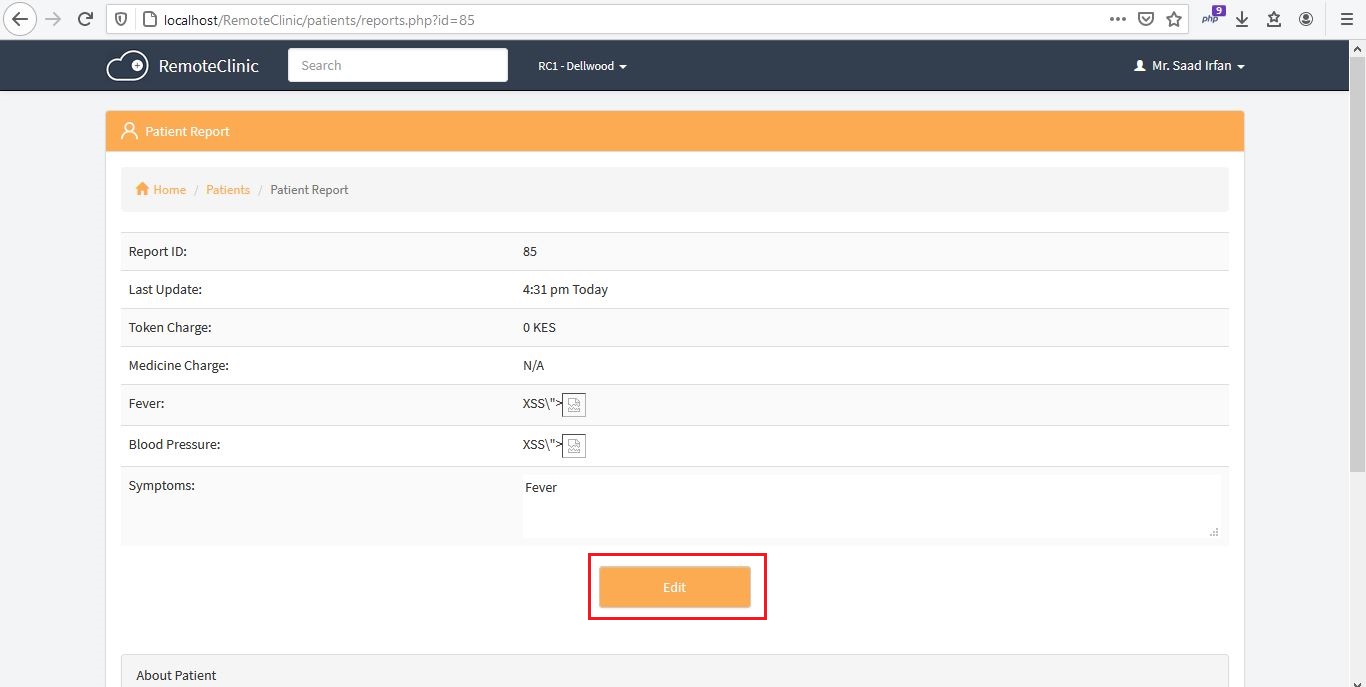
Task: Click the orange Edit button
Action: pos(675,587)
